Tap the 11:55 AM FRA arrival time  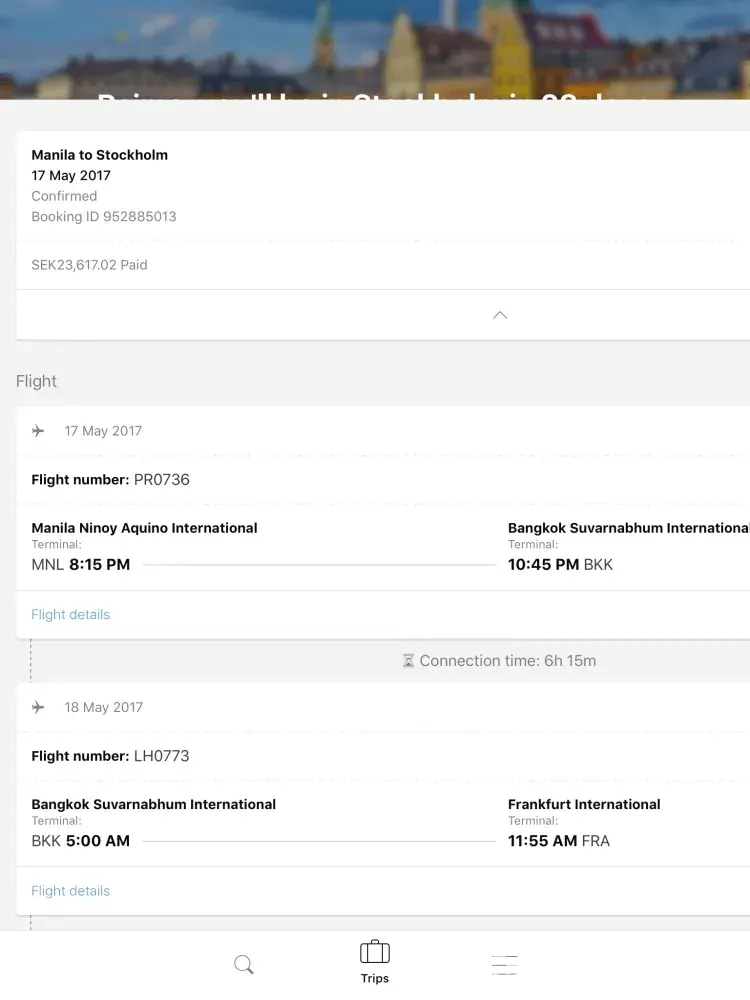[x=559, y=841]
